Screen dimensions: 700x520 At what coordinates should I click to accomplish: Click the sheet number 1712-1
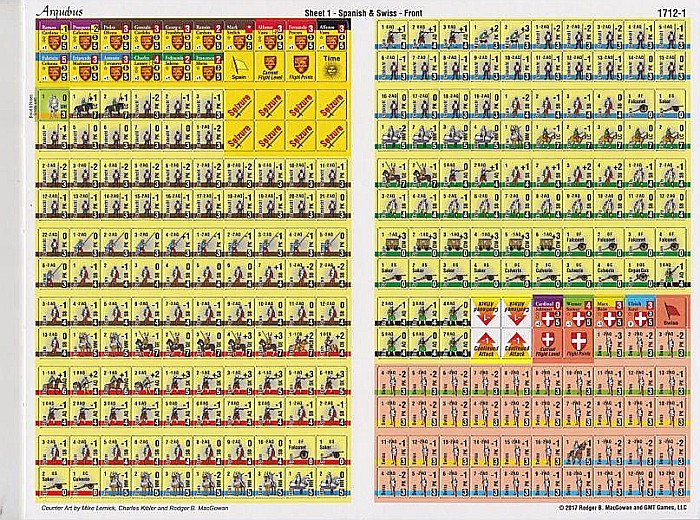coord(671,13)
